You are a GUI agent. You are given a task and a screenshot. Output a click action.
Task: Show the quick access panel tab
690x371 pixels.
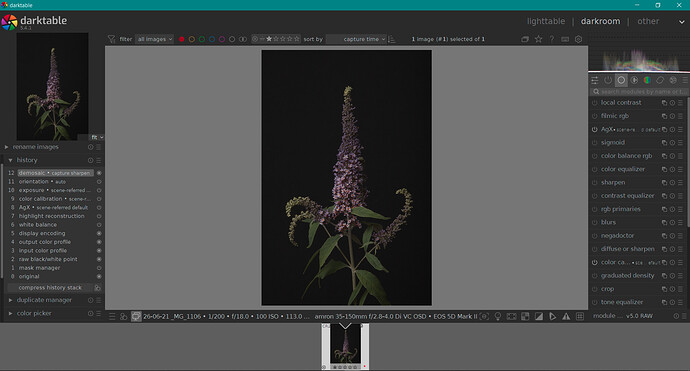[595, 80]
